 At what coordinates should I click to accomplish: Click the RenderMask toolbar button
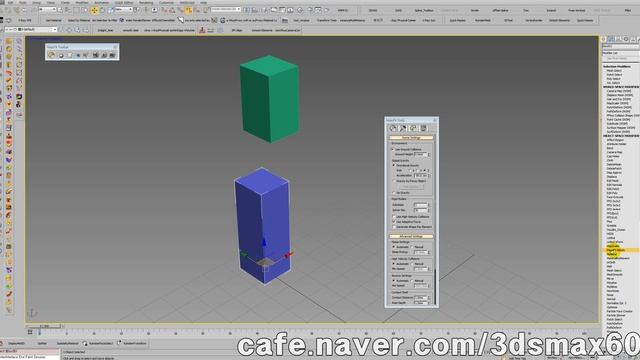click(x=483, y=20)
